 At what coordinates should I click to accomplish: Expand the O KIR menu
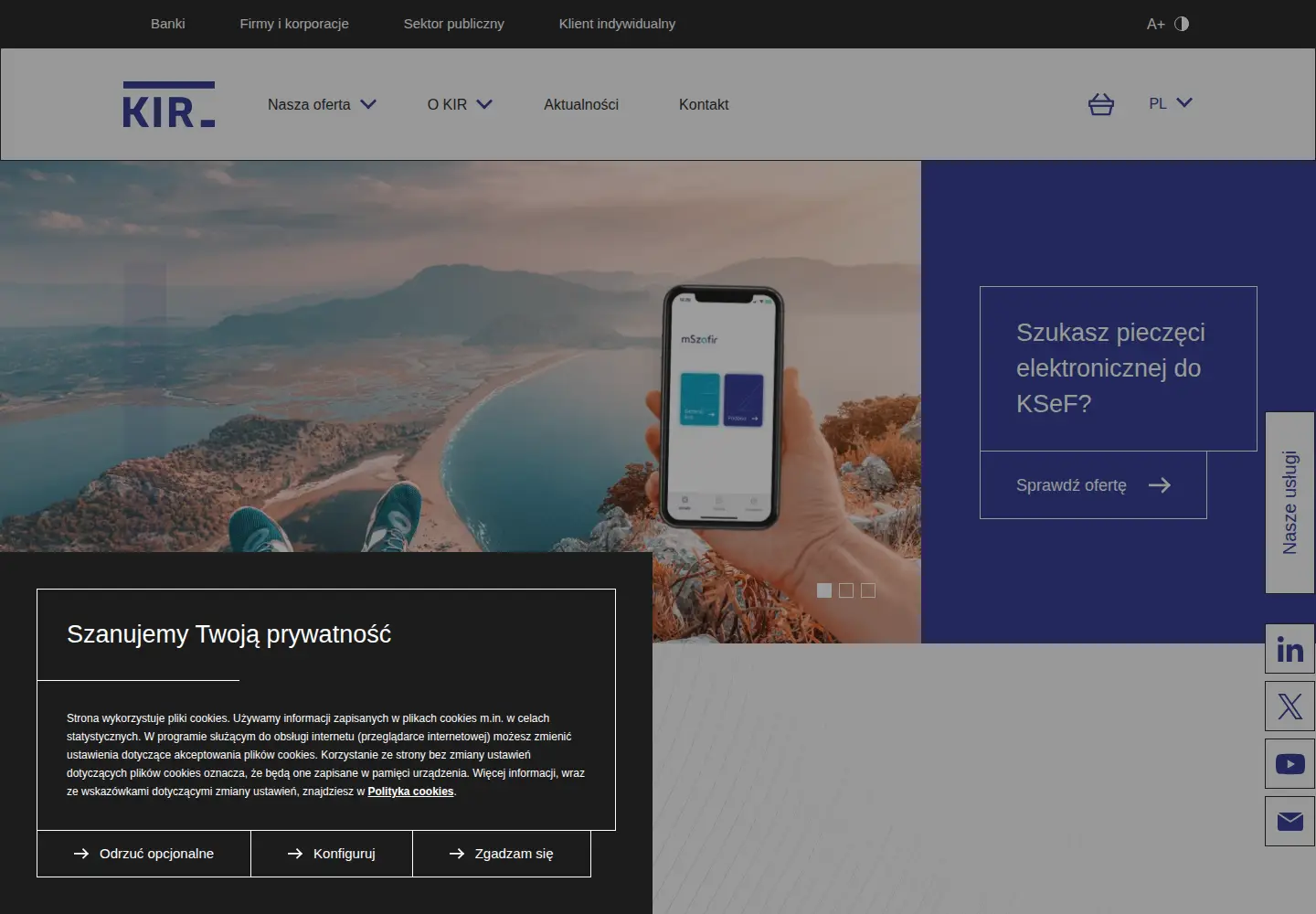pos(460,104)
